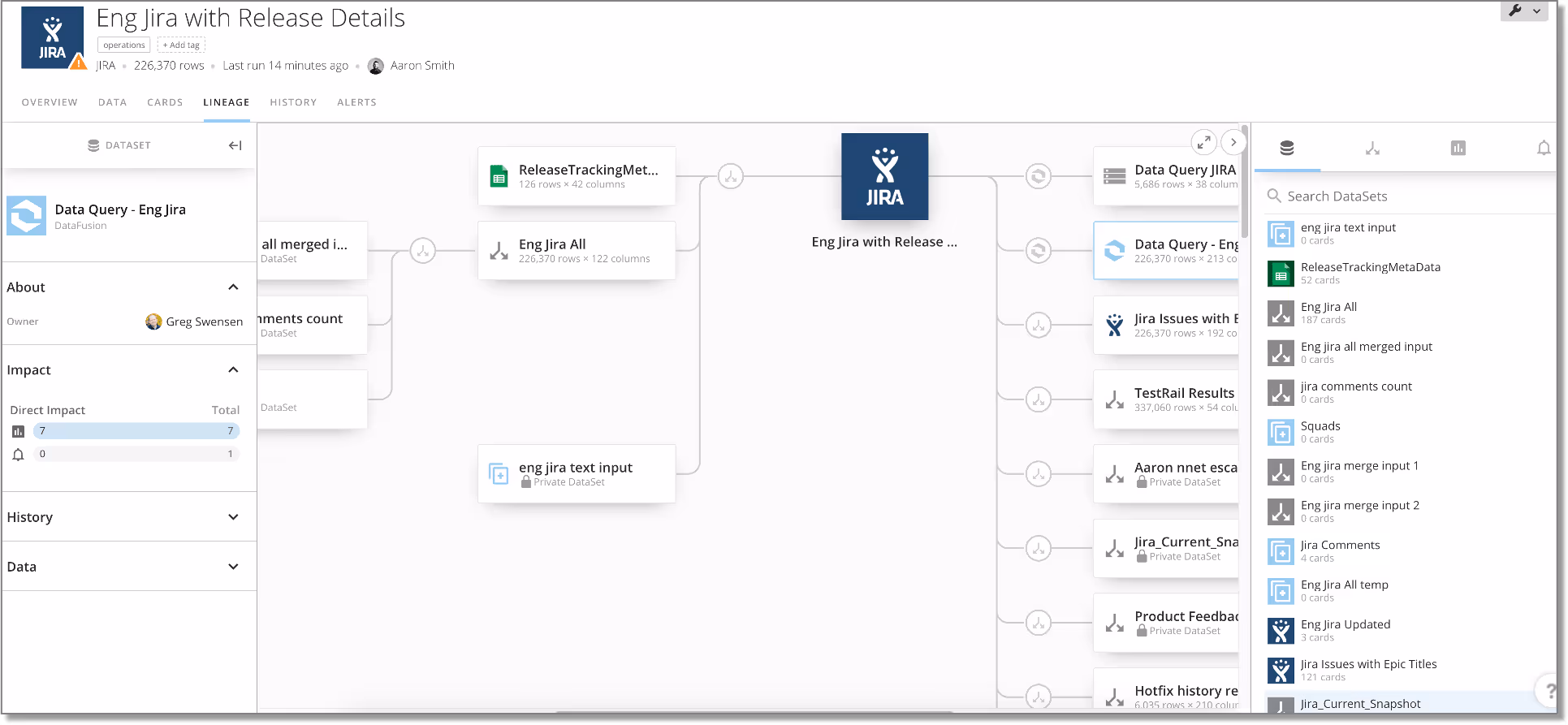Click the operations tag
The image size is (1568, 725).
(x=123, y=45)
